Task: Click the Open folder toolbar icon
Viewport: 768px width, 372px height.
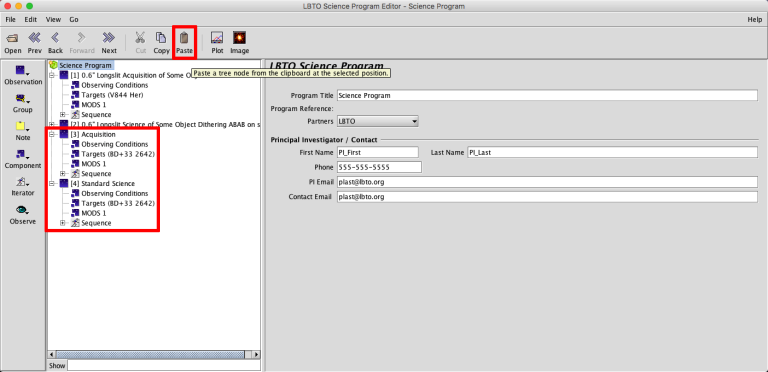Action: click(13, 38)
